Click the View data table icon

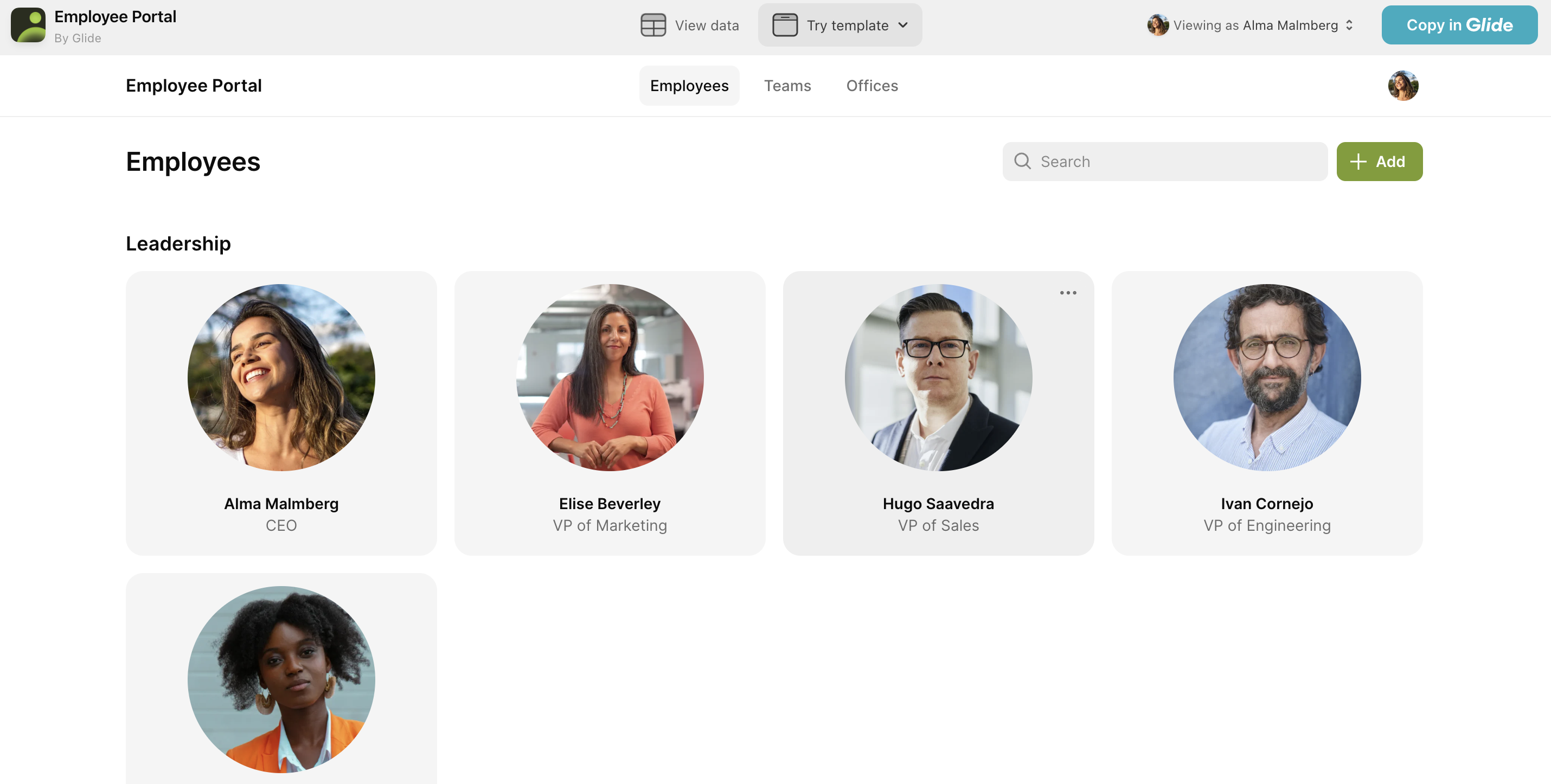pyautogui.click(x=653, y=25)
